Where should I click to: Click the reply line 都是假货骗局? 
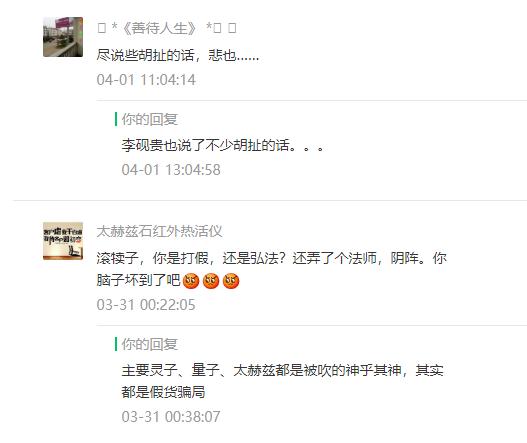(163, 392)
